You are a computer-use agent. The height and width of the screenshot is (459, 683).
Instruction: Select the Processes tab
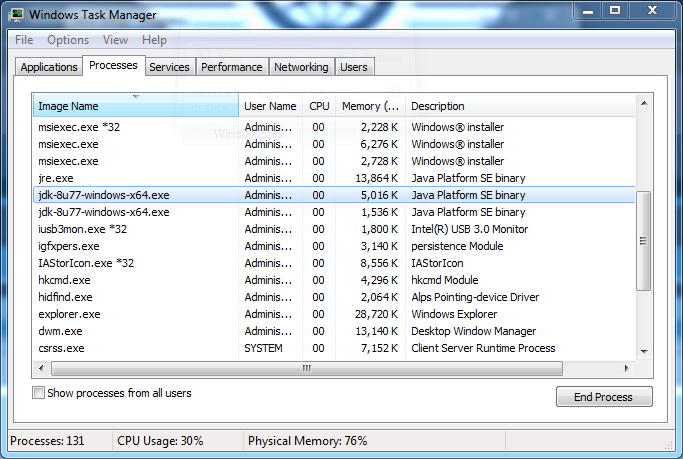point(113,65)
